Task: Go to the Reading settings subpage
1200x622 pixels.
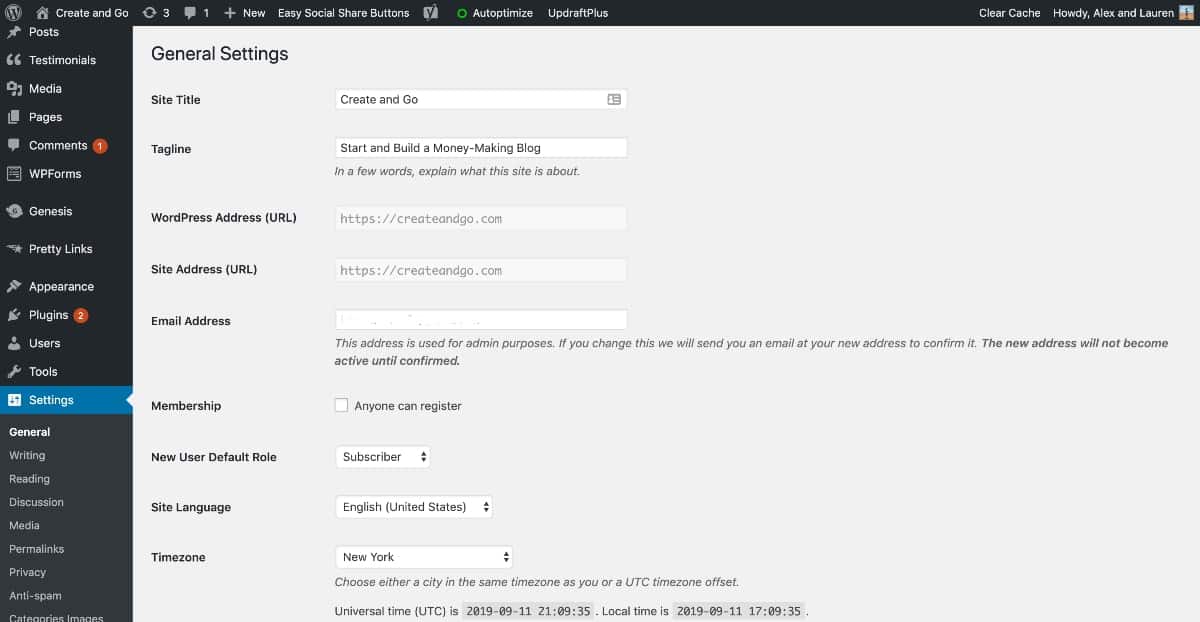Action: coord(29,479)
